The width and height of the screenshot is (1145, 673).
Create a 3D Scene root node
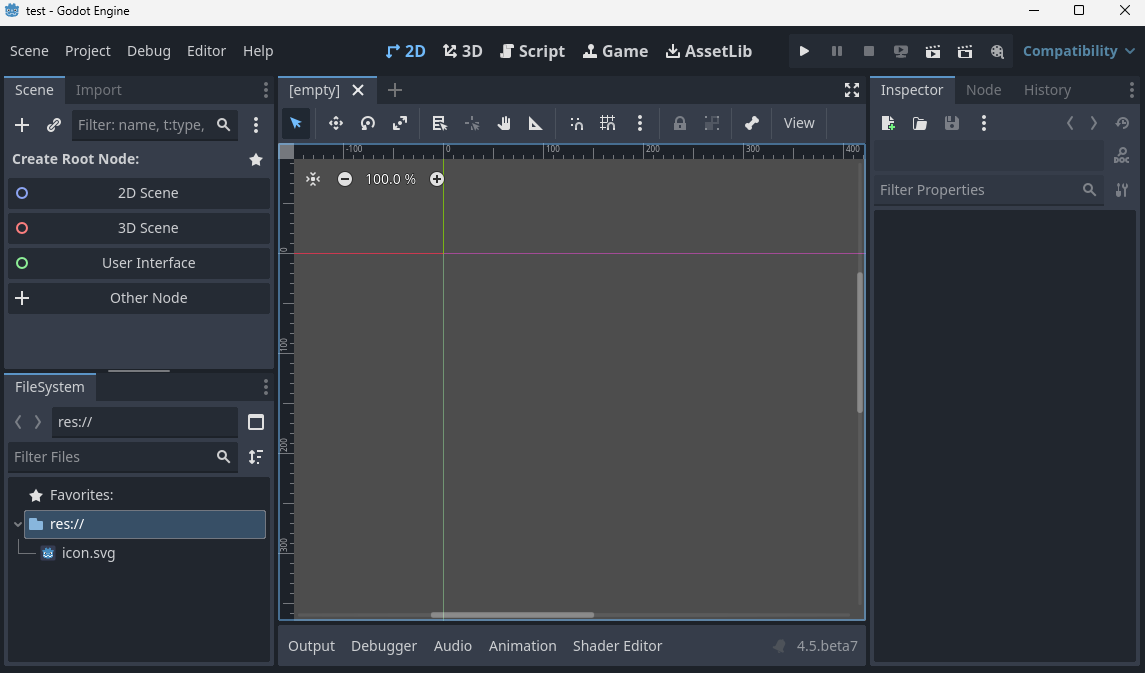click(x=139, y=228)
